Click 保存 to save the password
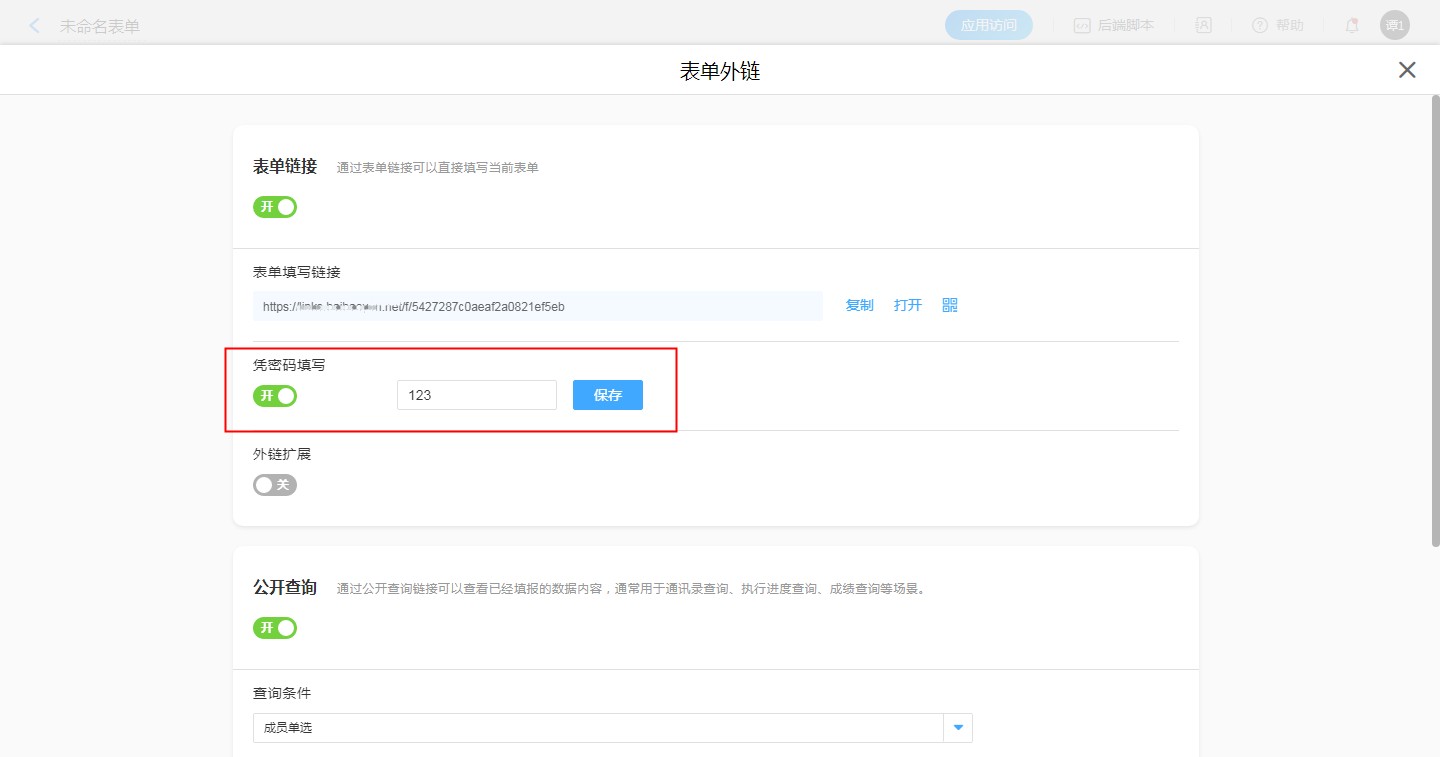The width and height of the screenshot is (1440, 757). [x=607, y=395]
